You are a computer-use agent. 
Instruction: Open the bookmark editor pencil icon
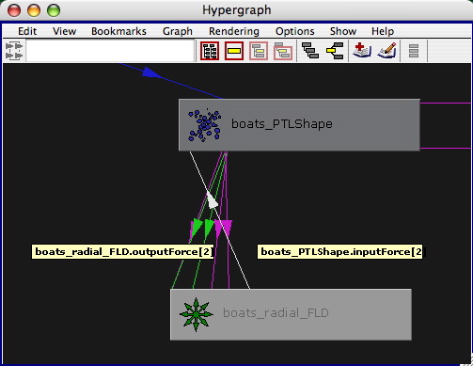pos(387,51)
